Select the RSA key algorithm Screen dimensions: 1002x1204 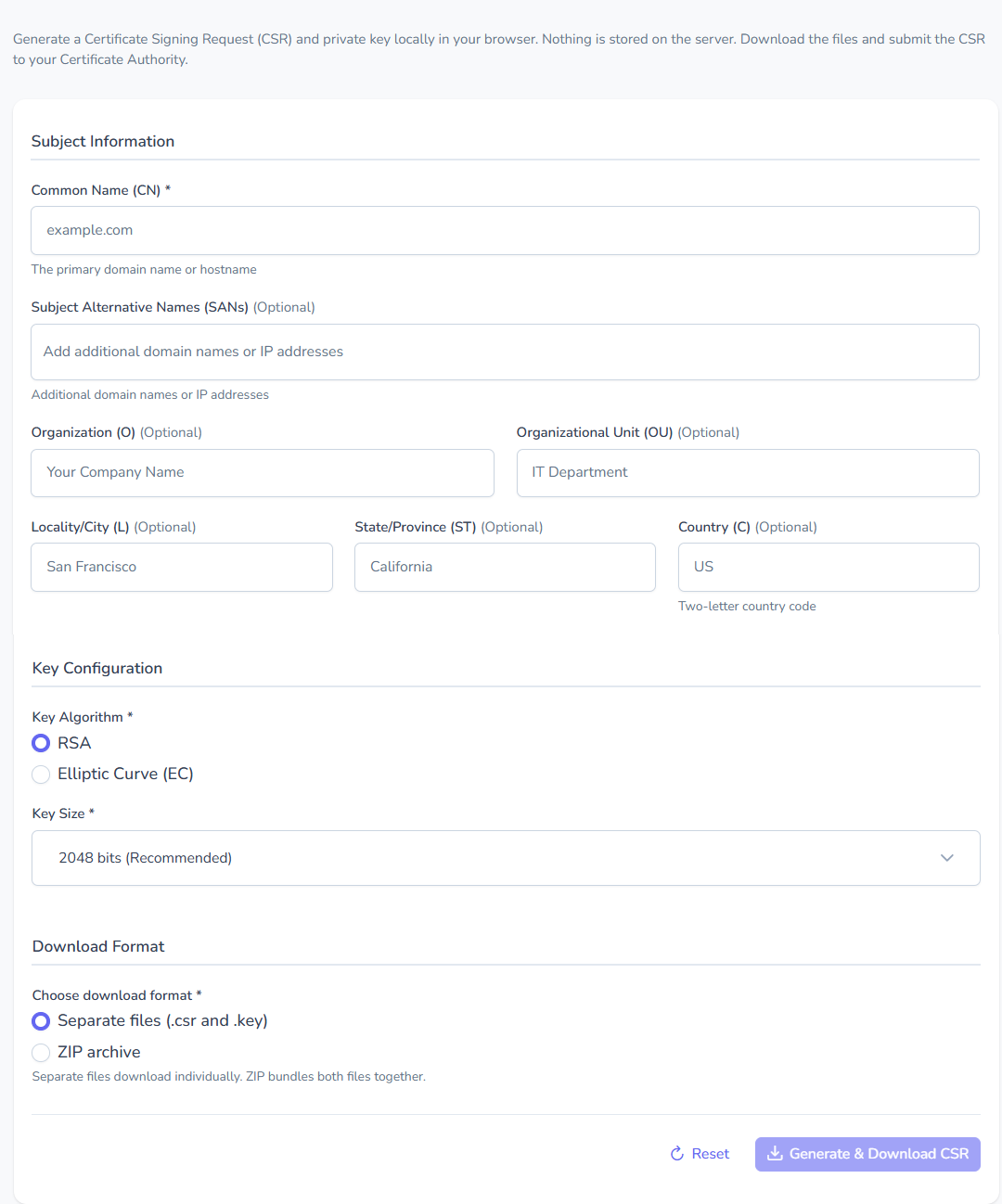click(41, 743)
